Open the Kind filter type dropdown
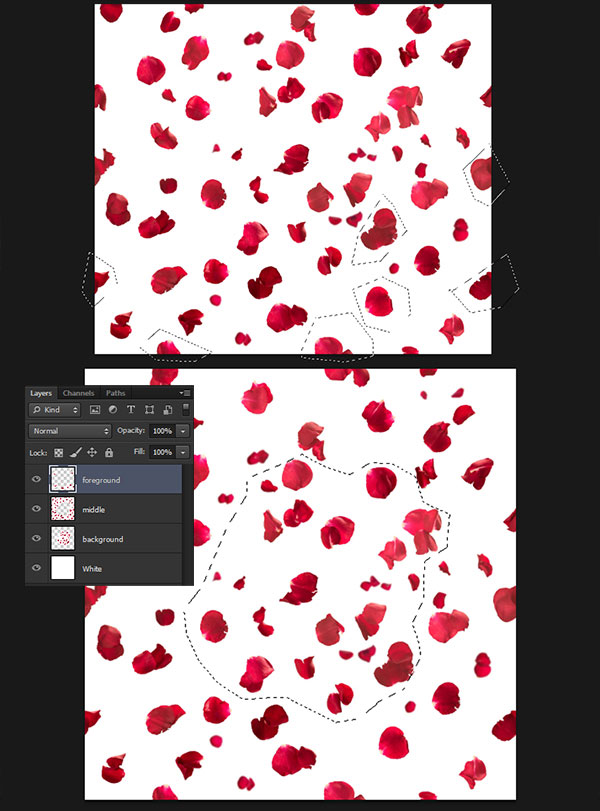This screenshot has width=600, height=811. pos(54,410)
